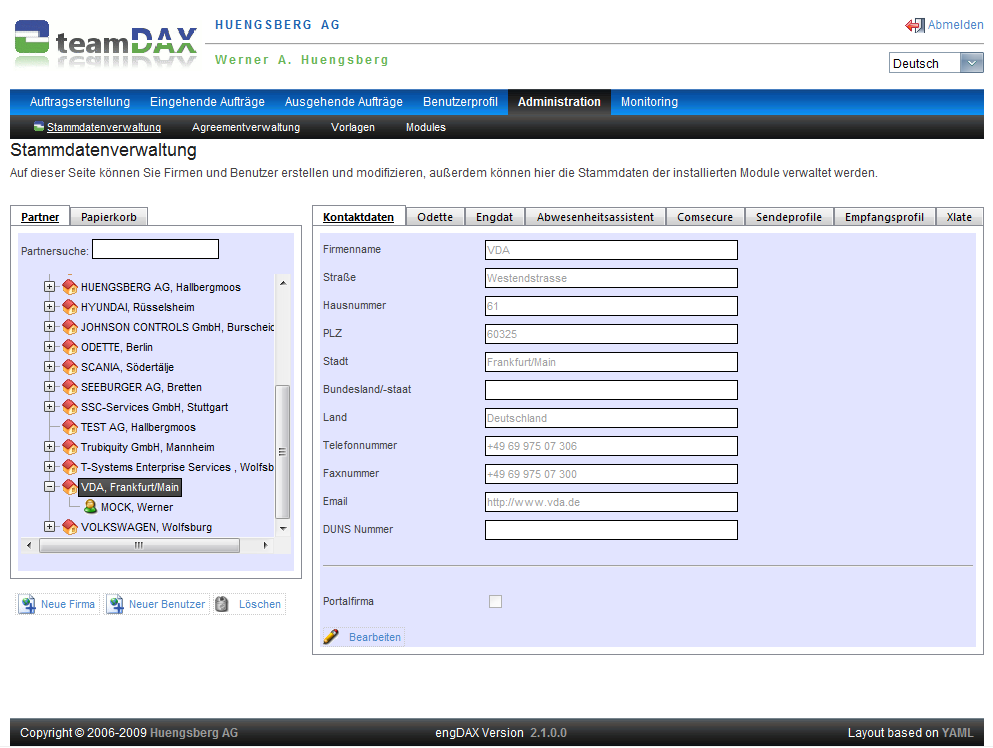
Task: Open the Eingehende Aufträge menu
Action: tap(207, 102)
